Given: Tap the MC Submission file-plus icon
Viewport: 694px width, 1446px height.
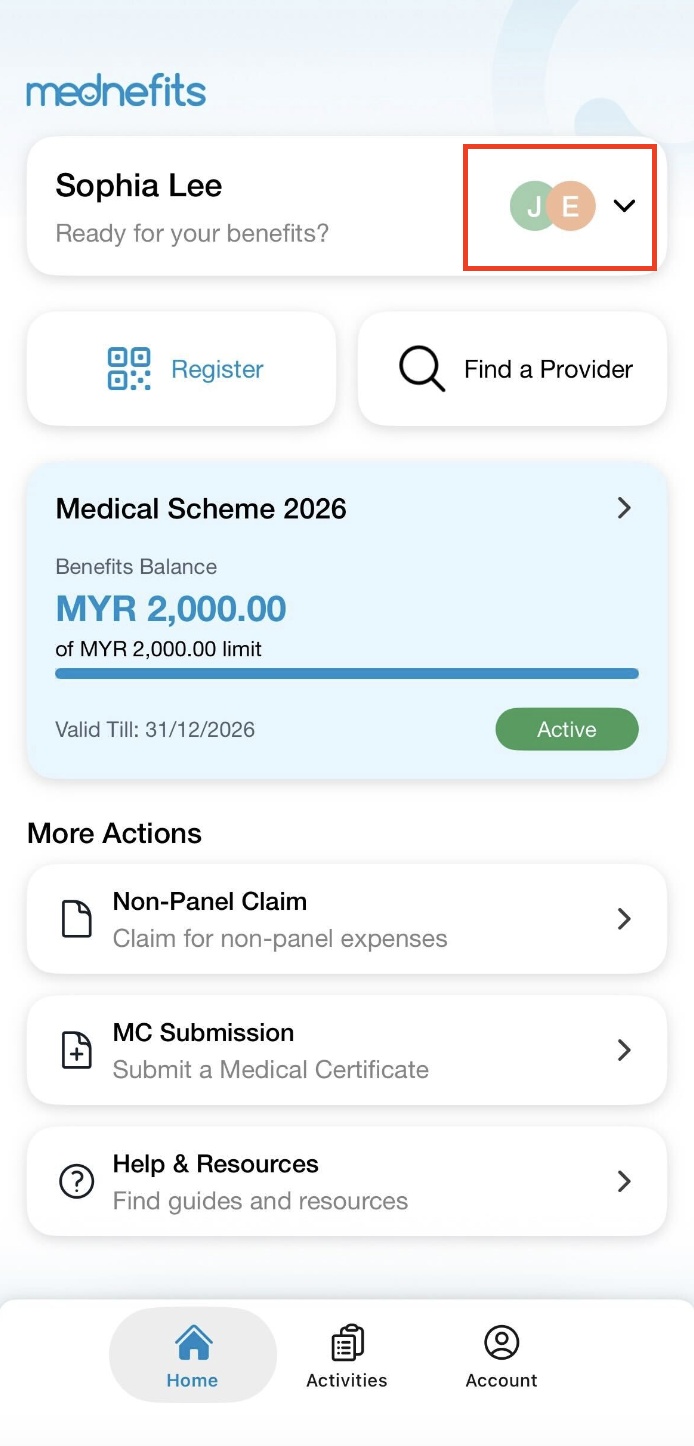Looking at the screenshot, I should [77, 1050].
